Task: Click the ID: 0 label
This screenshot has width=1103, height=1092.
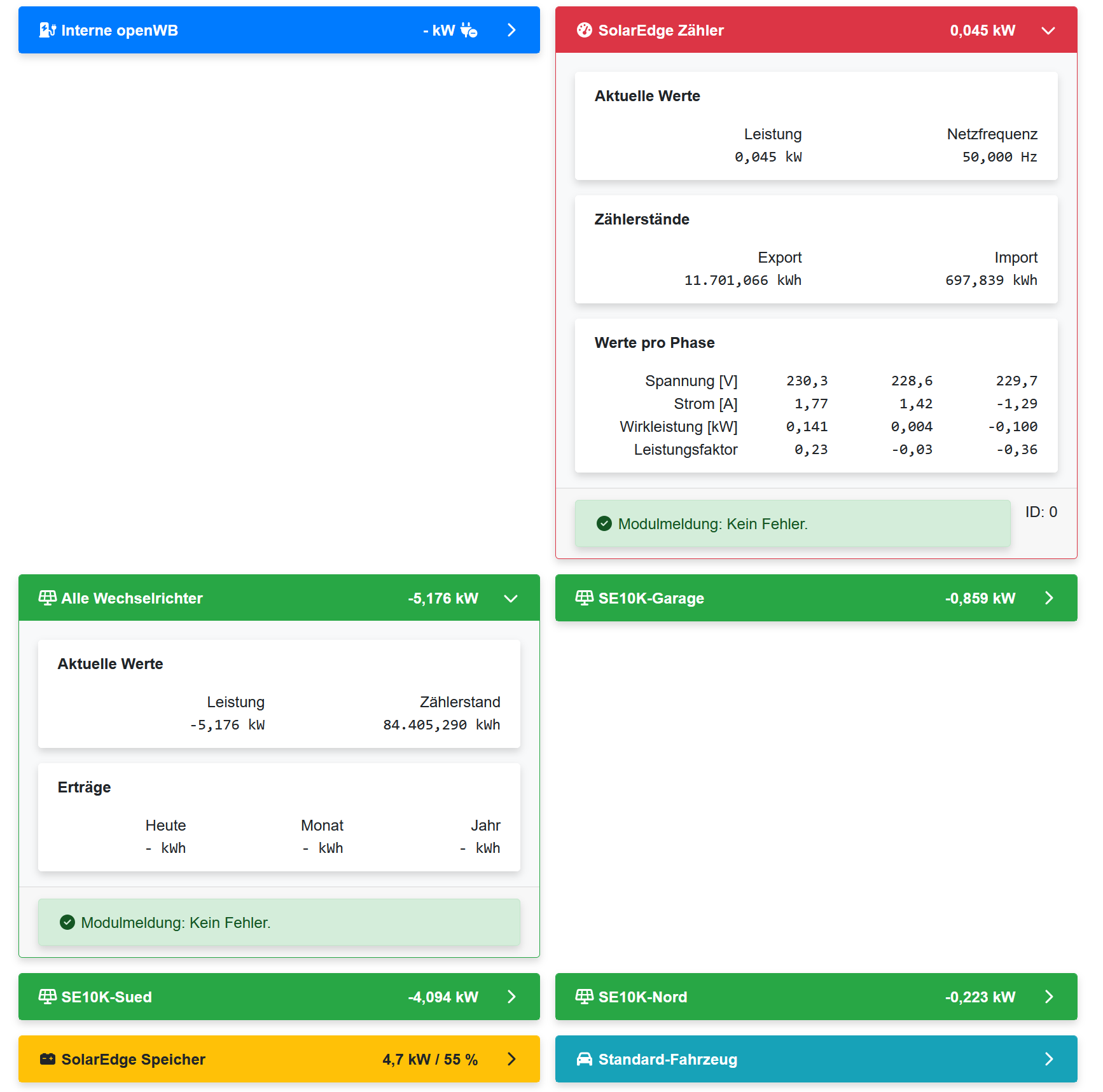Action: (x=1041, y=512)
